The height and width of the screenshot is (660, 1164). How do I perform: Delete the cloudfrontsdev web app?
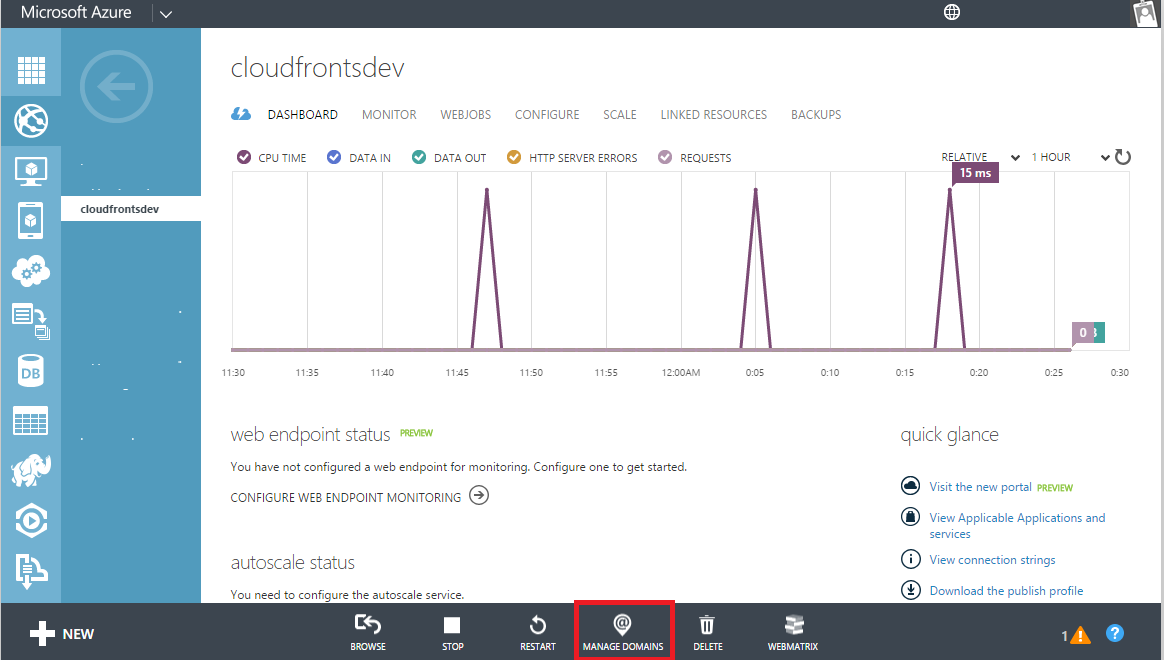(707, 633)
